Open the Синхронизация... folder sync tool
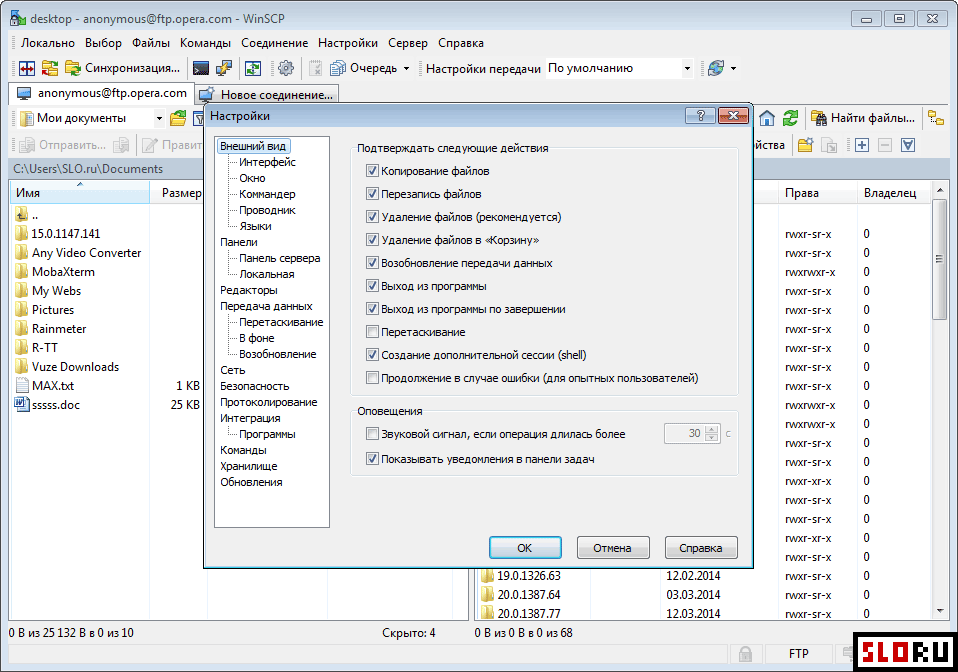 122,68
